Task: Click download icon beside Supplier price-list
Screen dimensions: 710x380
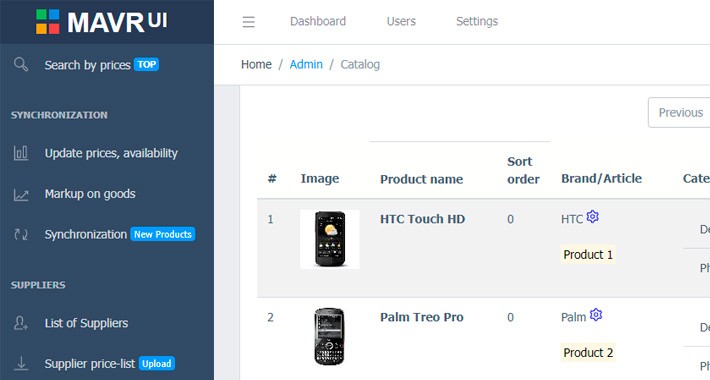Action: coord(21,363)
